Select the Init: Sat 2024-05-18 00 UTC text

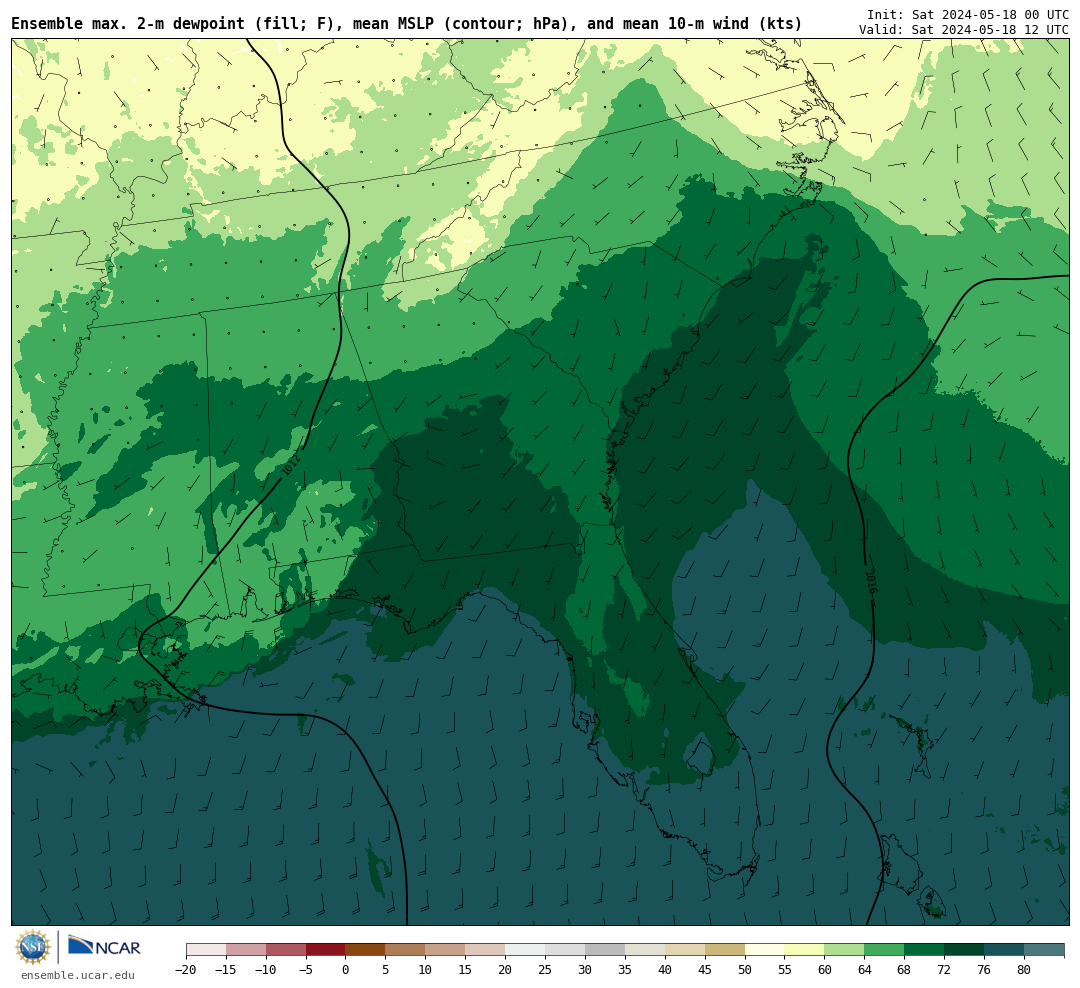coord(968,14)
